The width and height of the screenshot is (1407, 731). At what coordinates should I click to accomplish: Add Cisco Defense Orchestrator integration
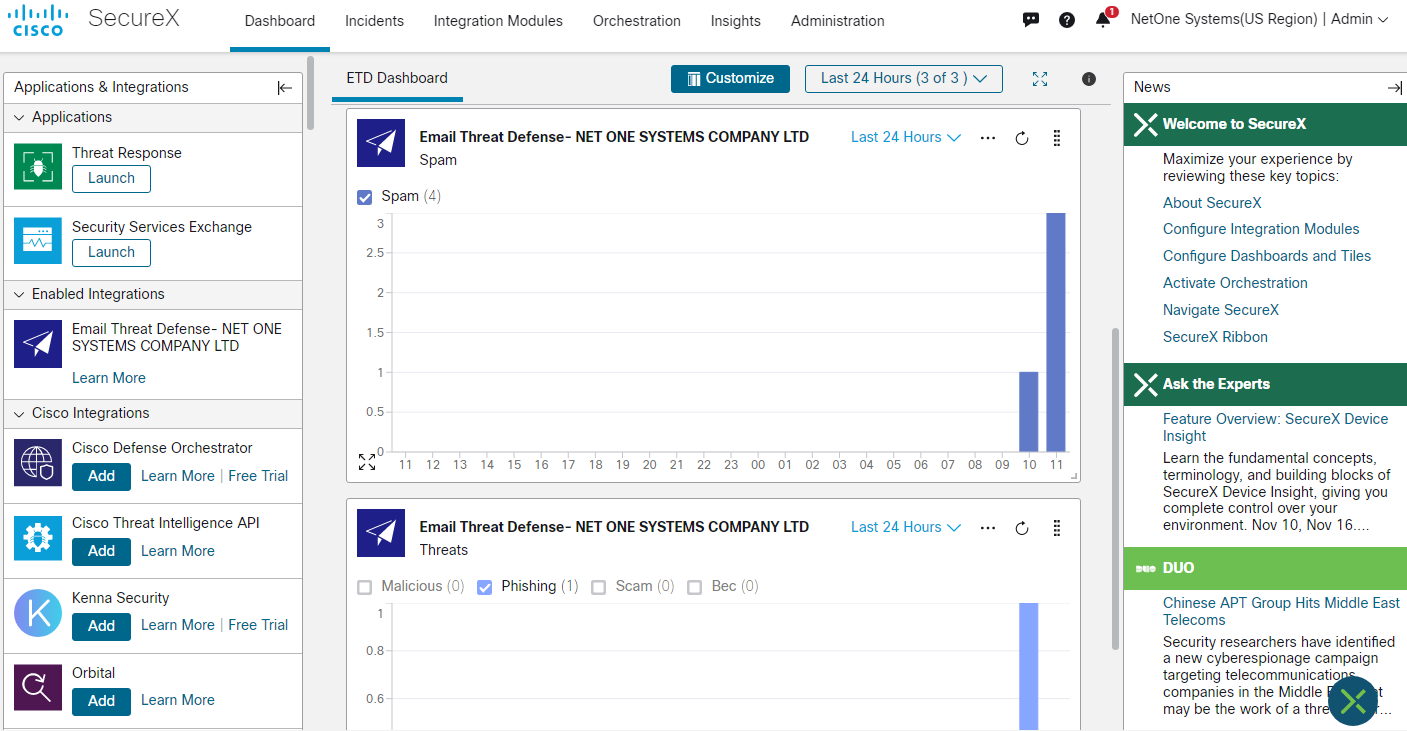click(x=101, y=477)
